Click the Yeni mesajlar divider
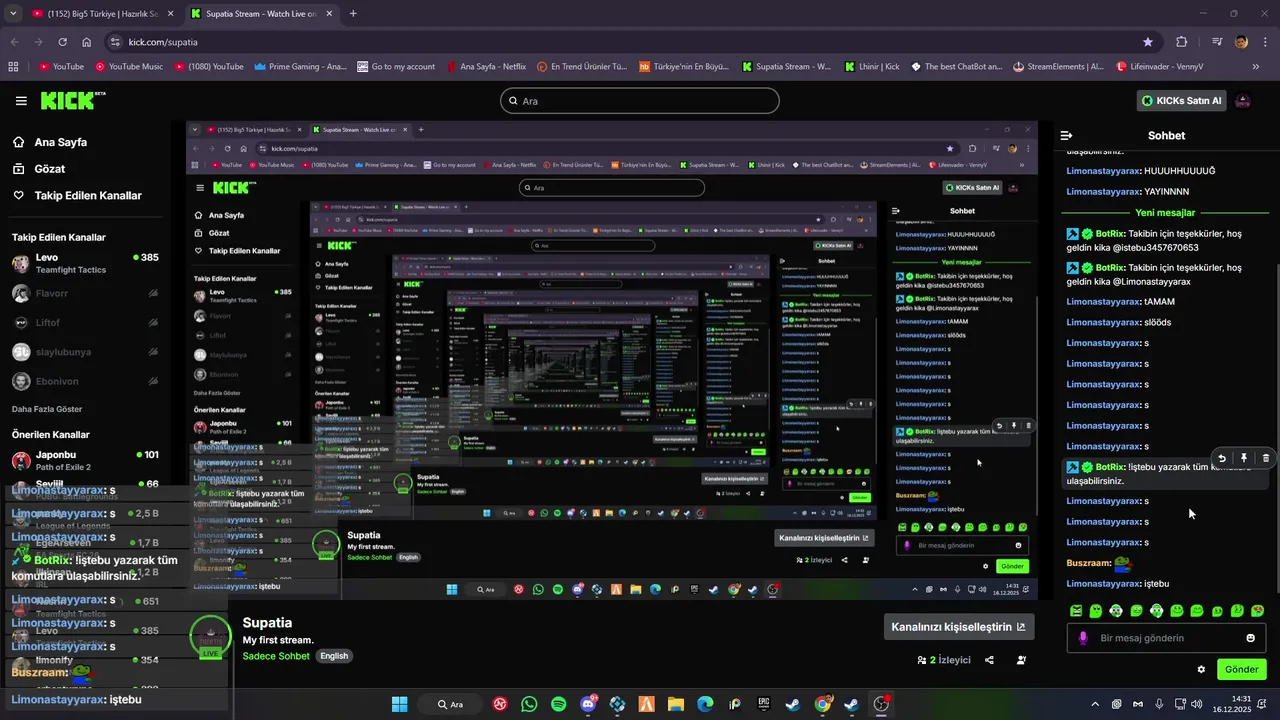Viewport: 1280px width, 720px height. 1165,213
